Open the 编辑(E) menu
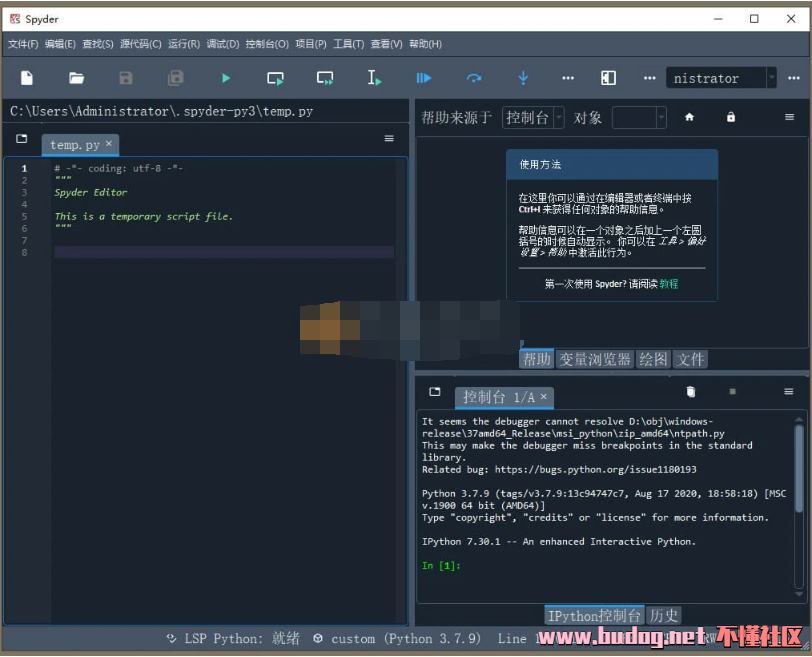Viewport: 812px width, 657px height. (60, 44)
